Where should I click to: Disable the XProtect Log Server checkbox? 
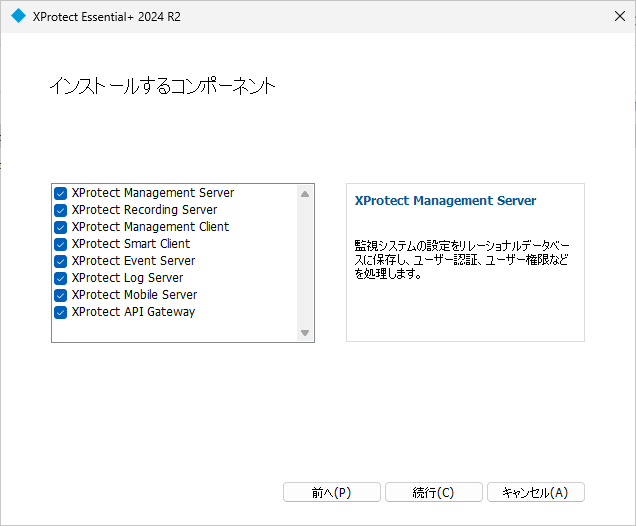point(60,279)
